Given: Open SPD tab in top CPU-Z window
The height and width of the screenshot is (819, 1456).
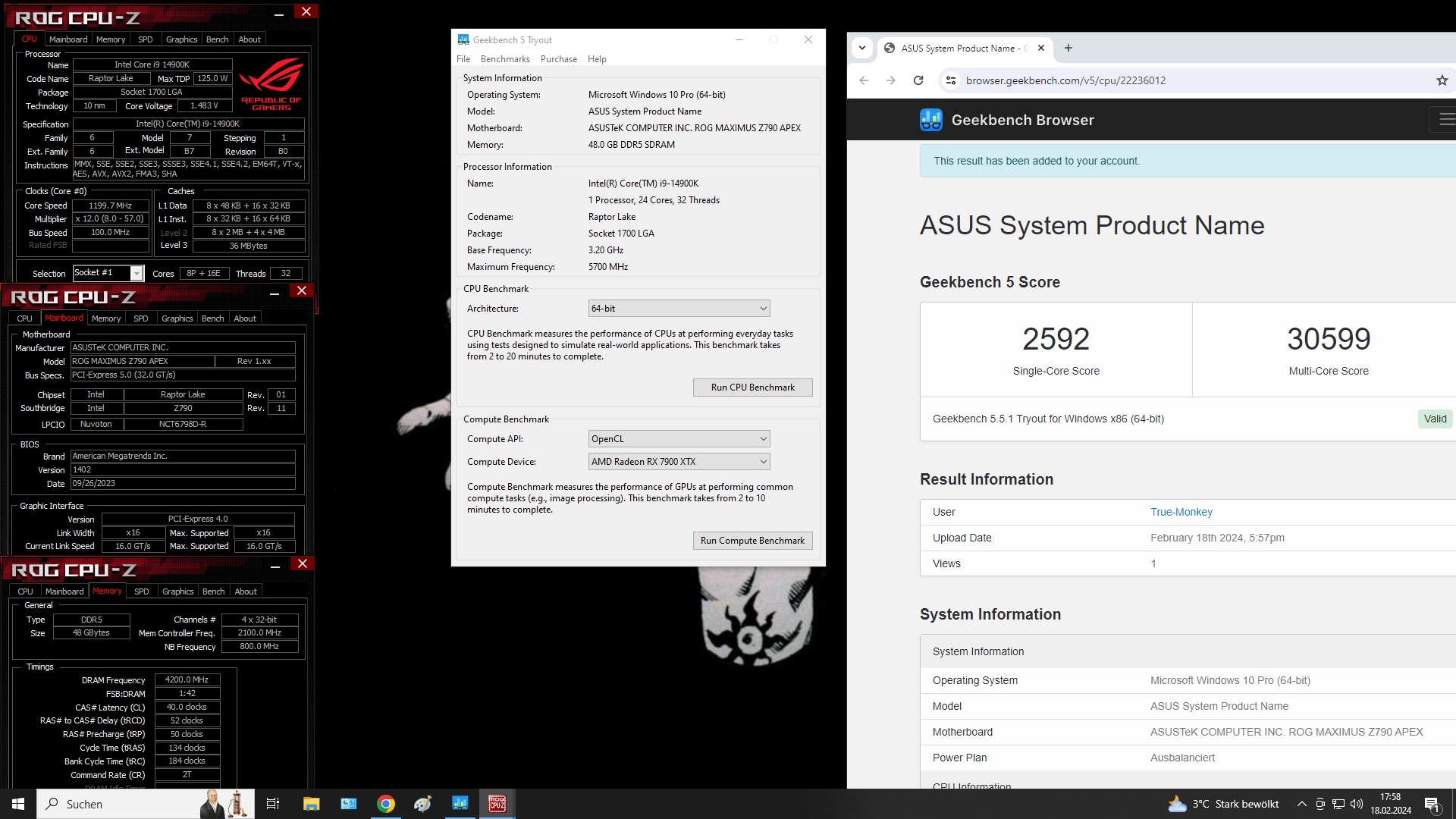Looking at the screenshot, I should click(146, 39).
